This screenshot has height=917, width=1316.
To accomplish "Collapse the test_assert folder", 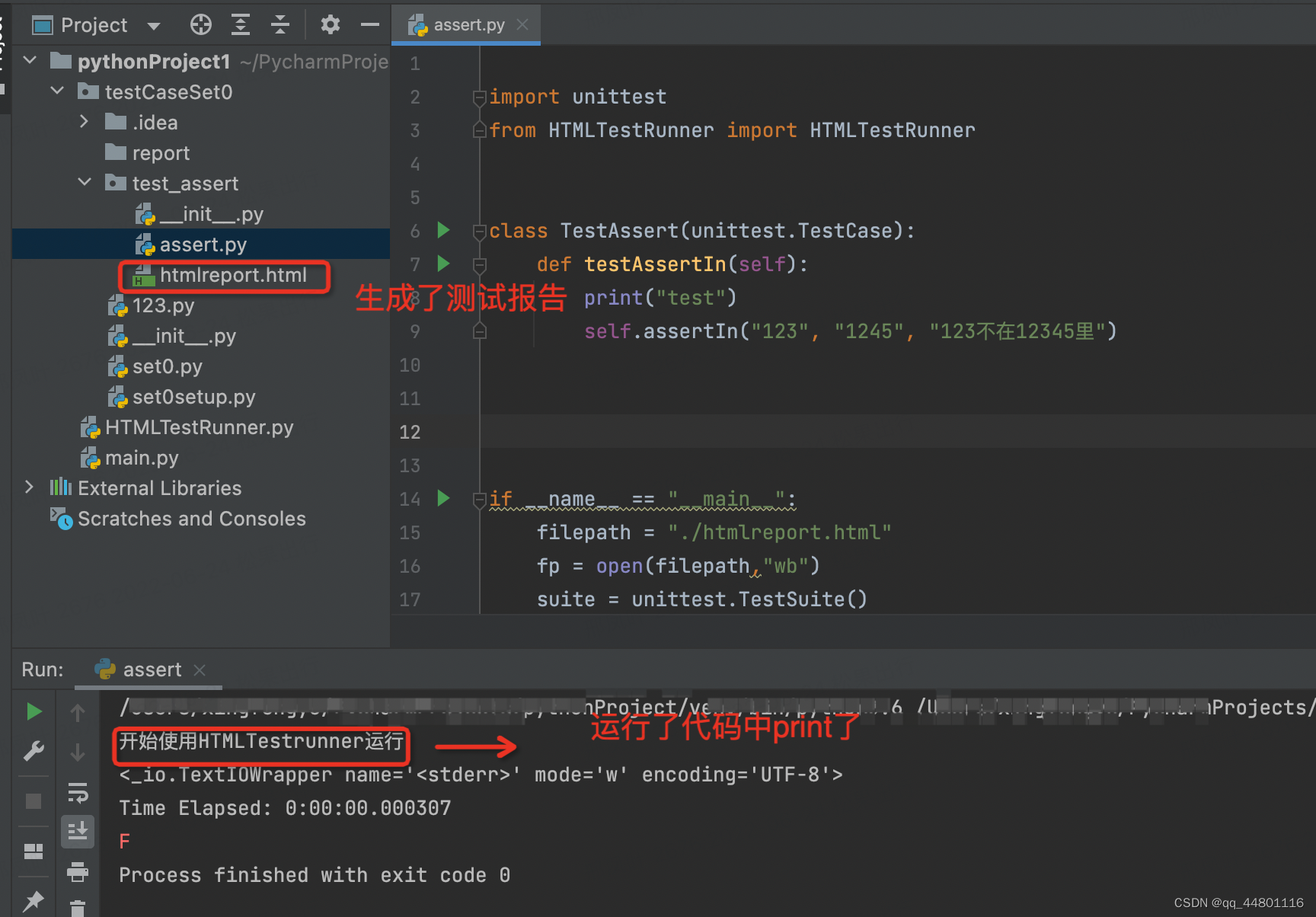I will point(85,183).
